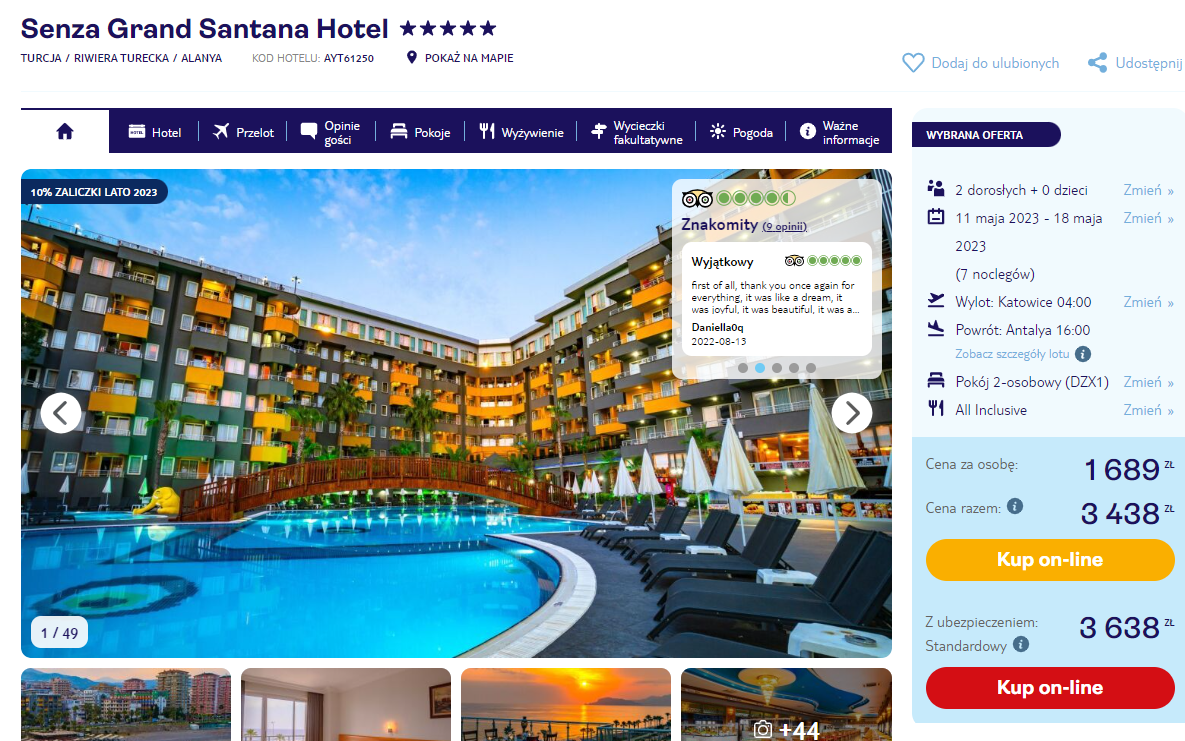
Task: Click the map pin Pokaż na mapie
Action: click(x=411, y=57)
